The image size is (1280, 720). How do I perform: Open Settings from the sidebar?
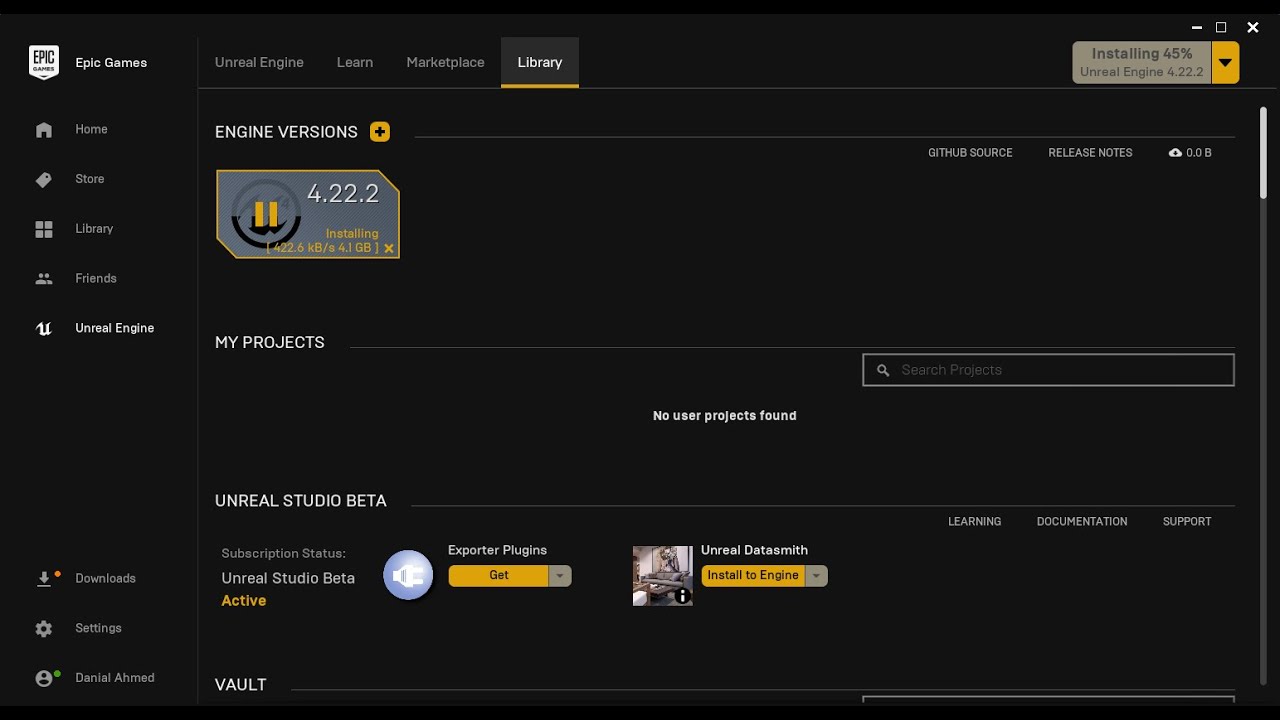click(x=98, y=629)
